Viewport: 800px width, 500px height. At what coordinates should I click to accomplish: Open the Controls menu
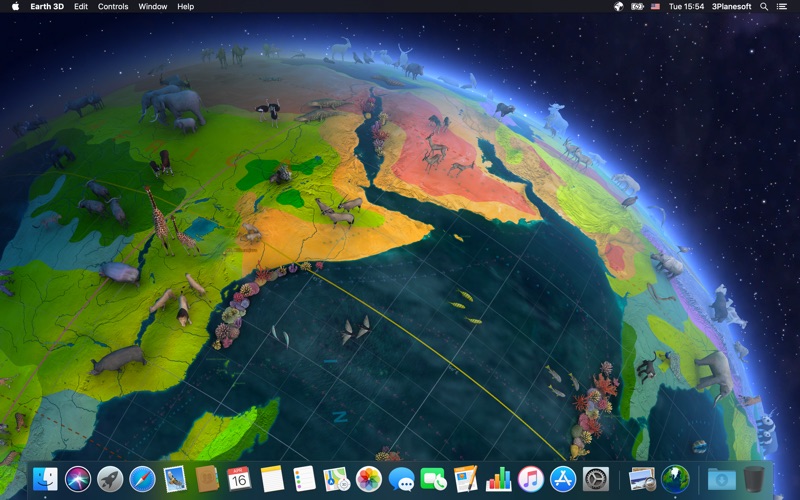click(113, 6)
